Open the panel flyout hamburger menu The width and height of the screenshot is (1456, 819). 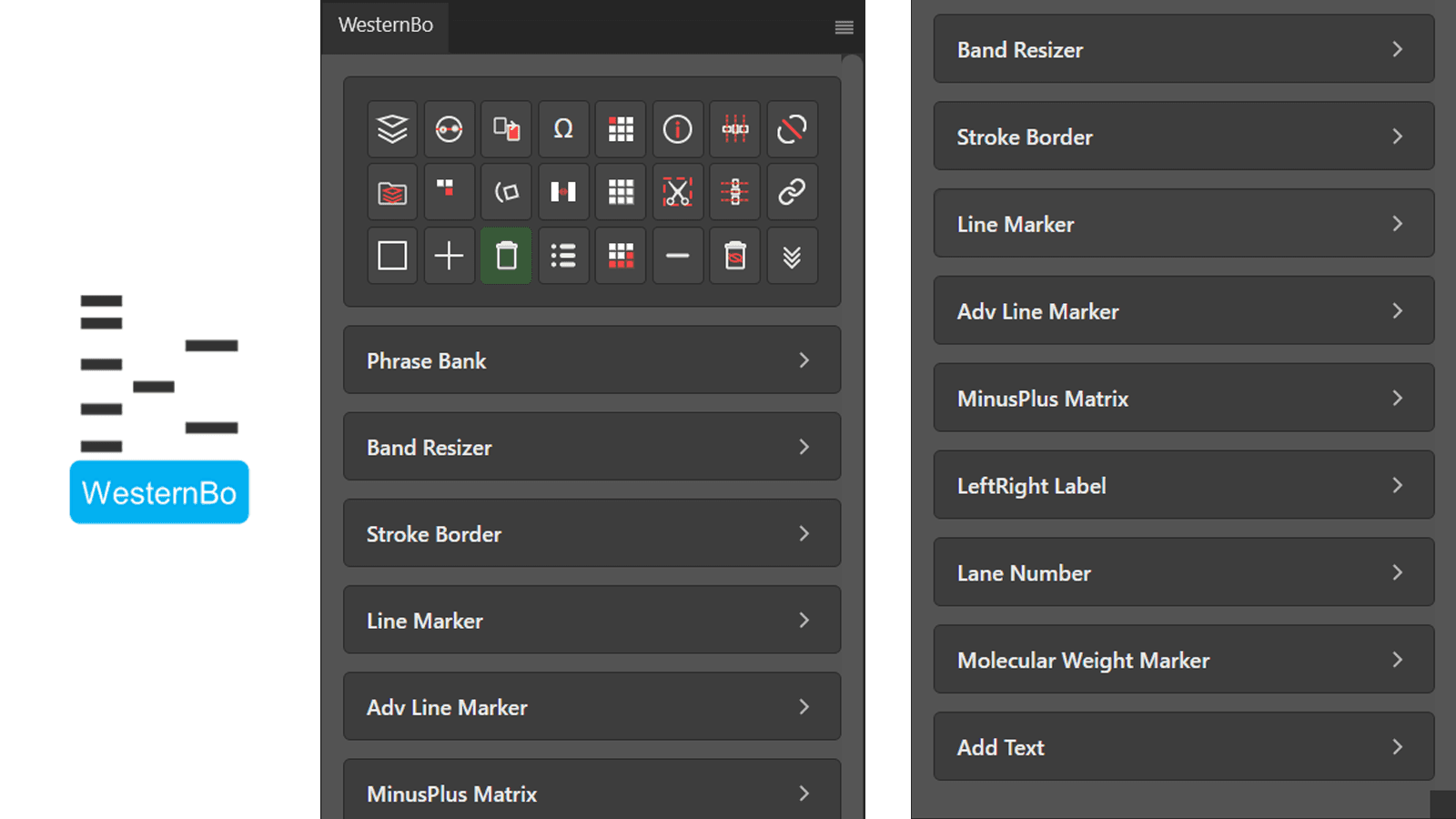click(844, 27)
